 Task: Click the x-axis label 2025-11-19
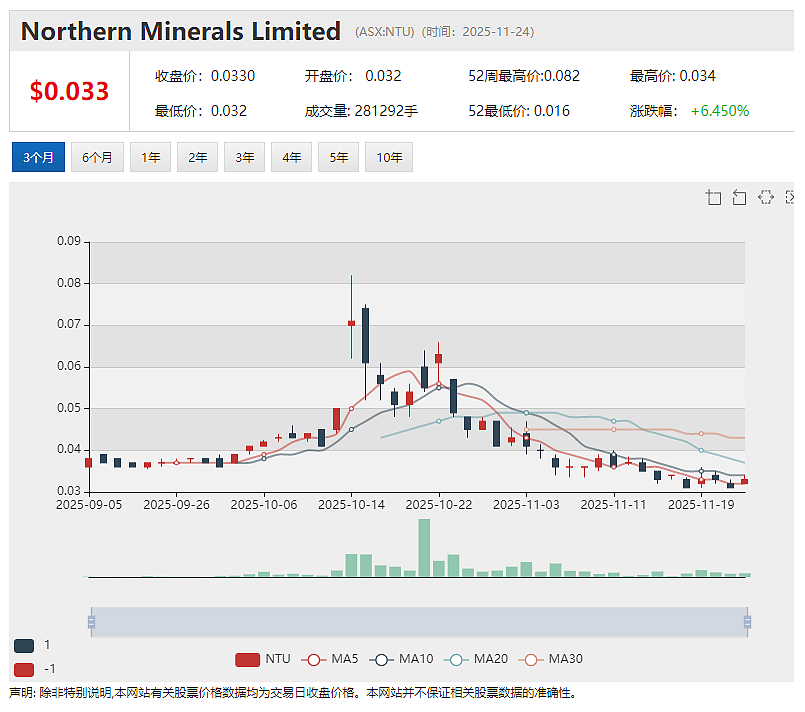[x=701, y=505]
